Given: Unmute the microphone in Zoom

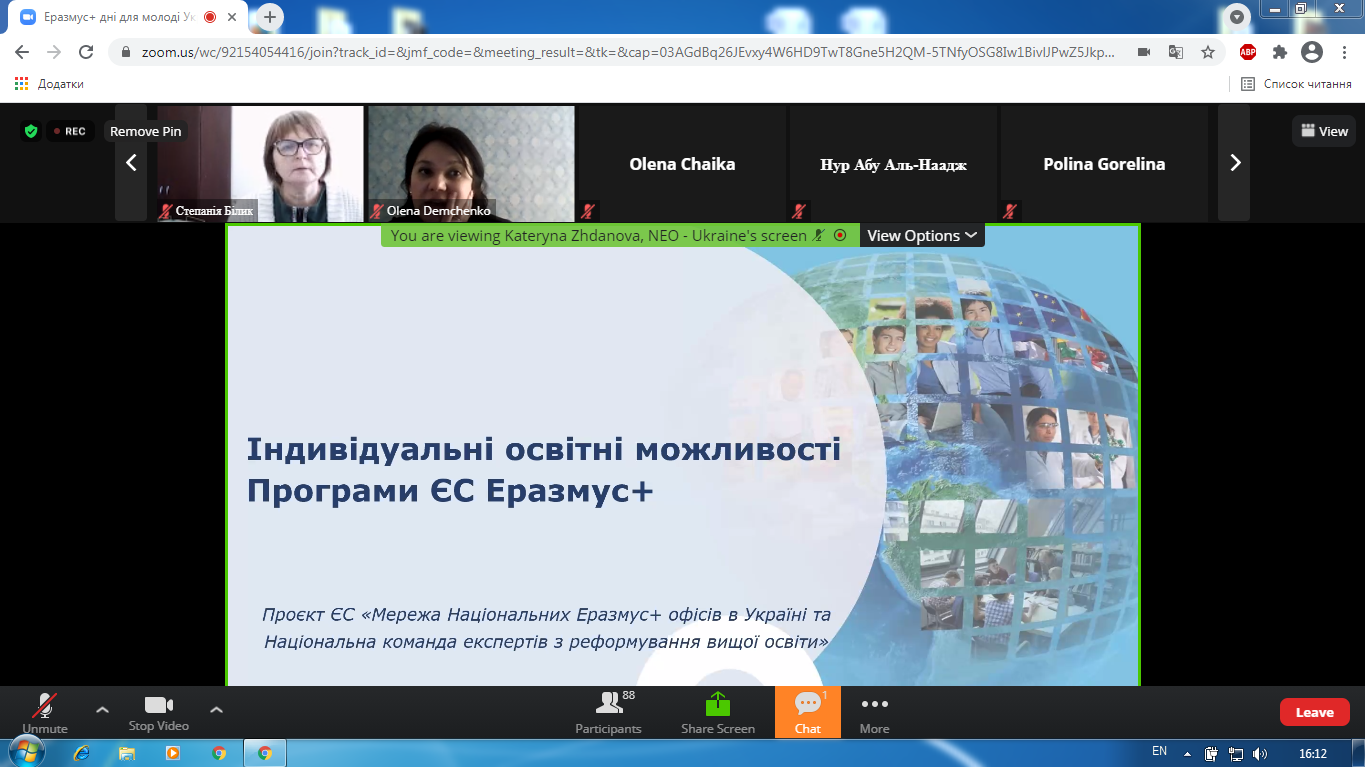Looking at the screenshot, I should tap(45, 712).
